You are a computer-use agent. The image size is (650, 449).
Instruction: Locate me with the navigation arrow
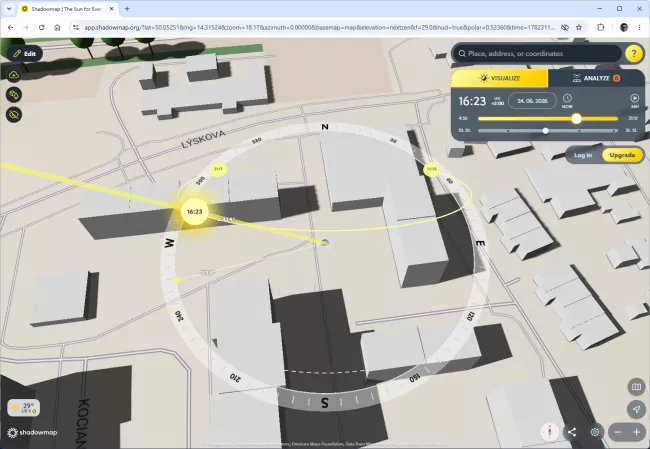636,409
